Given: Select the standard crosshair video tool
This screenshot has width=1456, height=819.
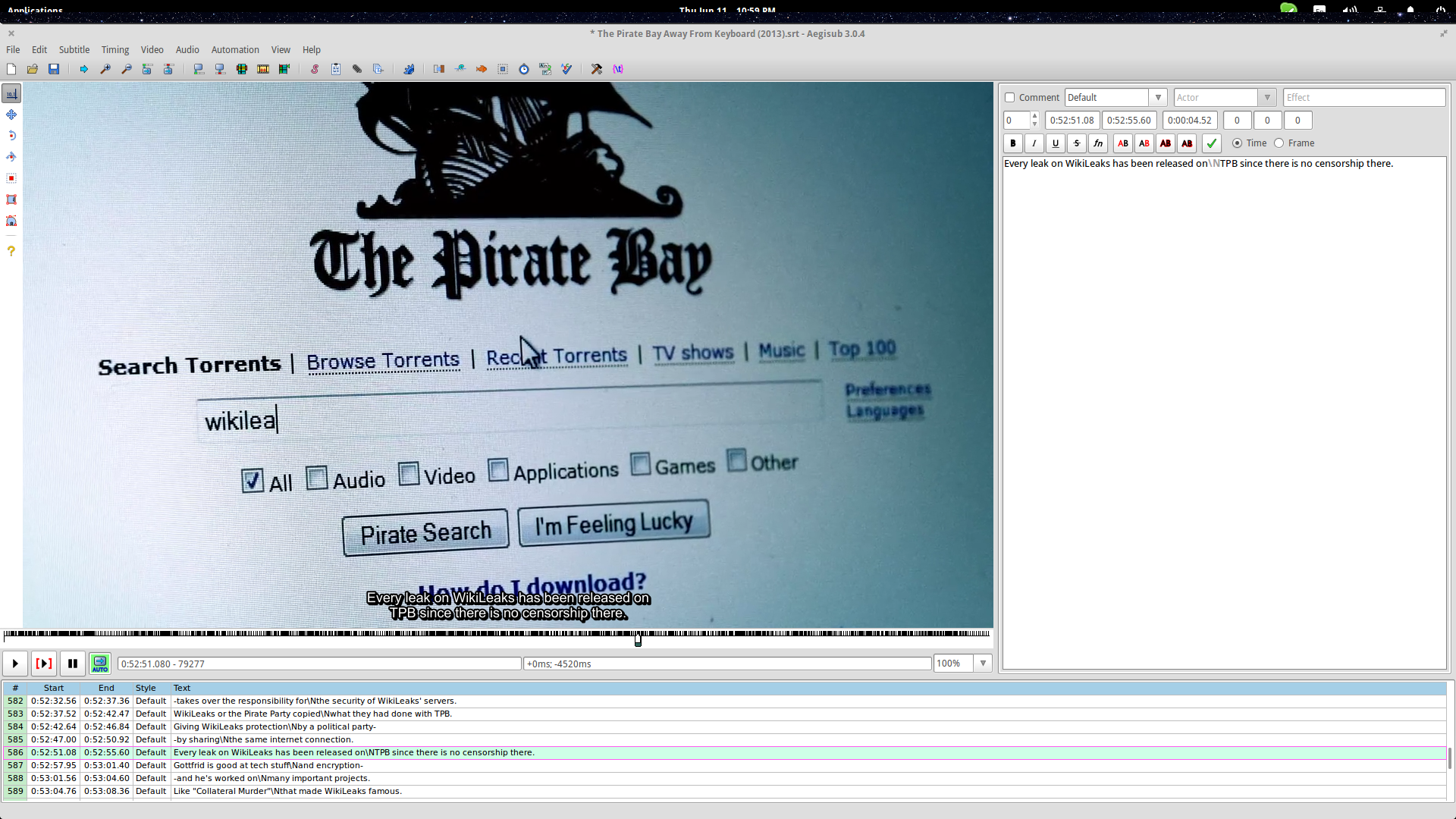Looking at the screenshot, I should pos(11,93).
